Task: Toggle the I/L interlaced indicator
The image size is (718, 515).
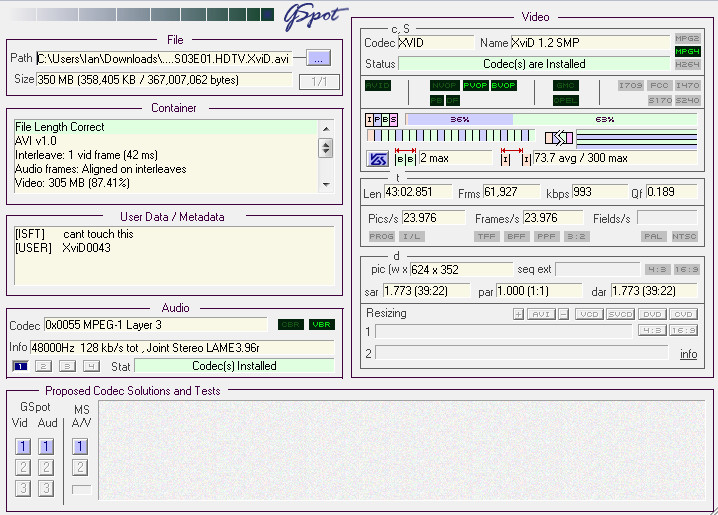Action: pyautogui.click(x=412, y=237)
